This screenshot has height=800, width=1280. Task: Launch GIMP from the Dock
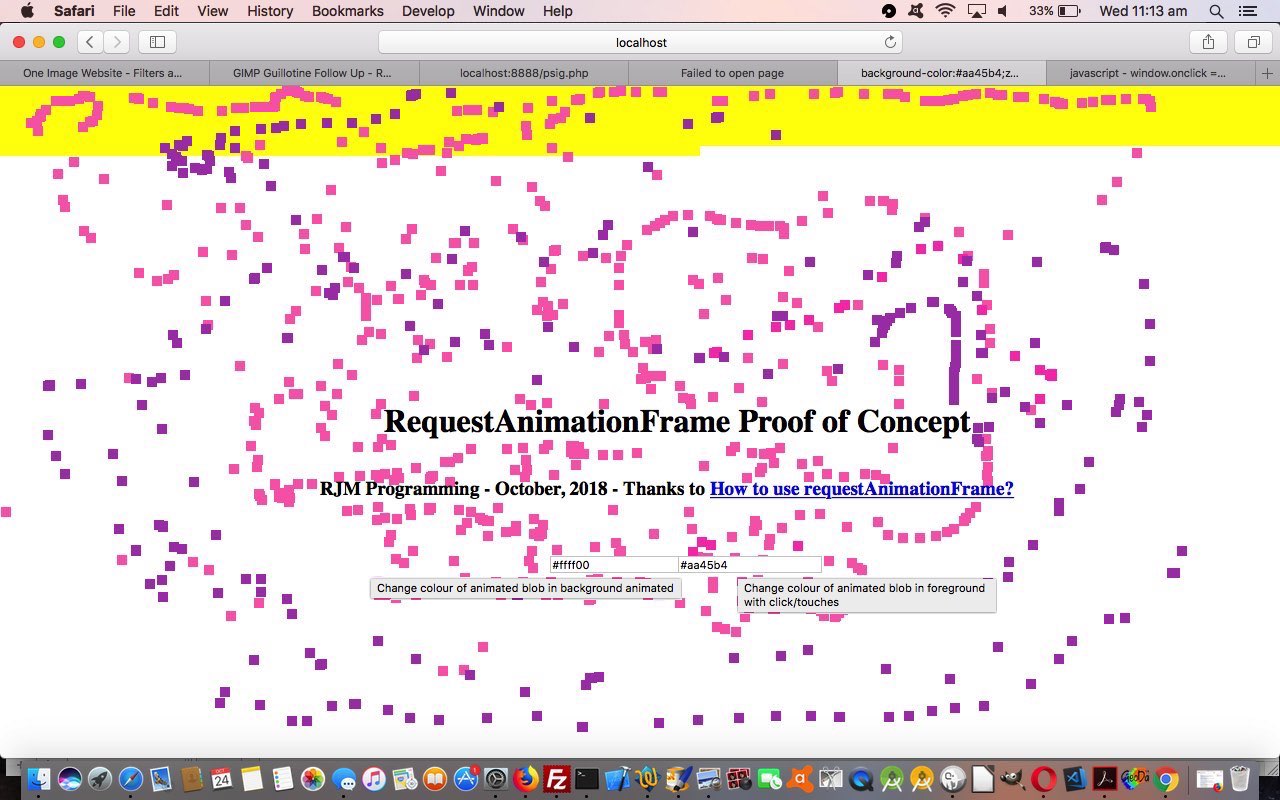[x=1012, y=778]
